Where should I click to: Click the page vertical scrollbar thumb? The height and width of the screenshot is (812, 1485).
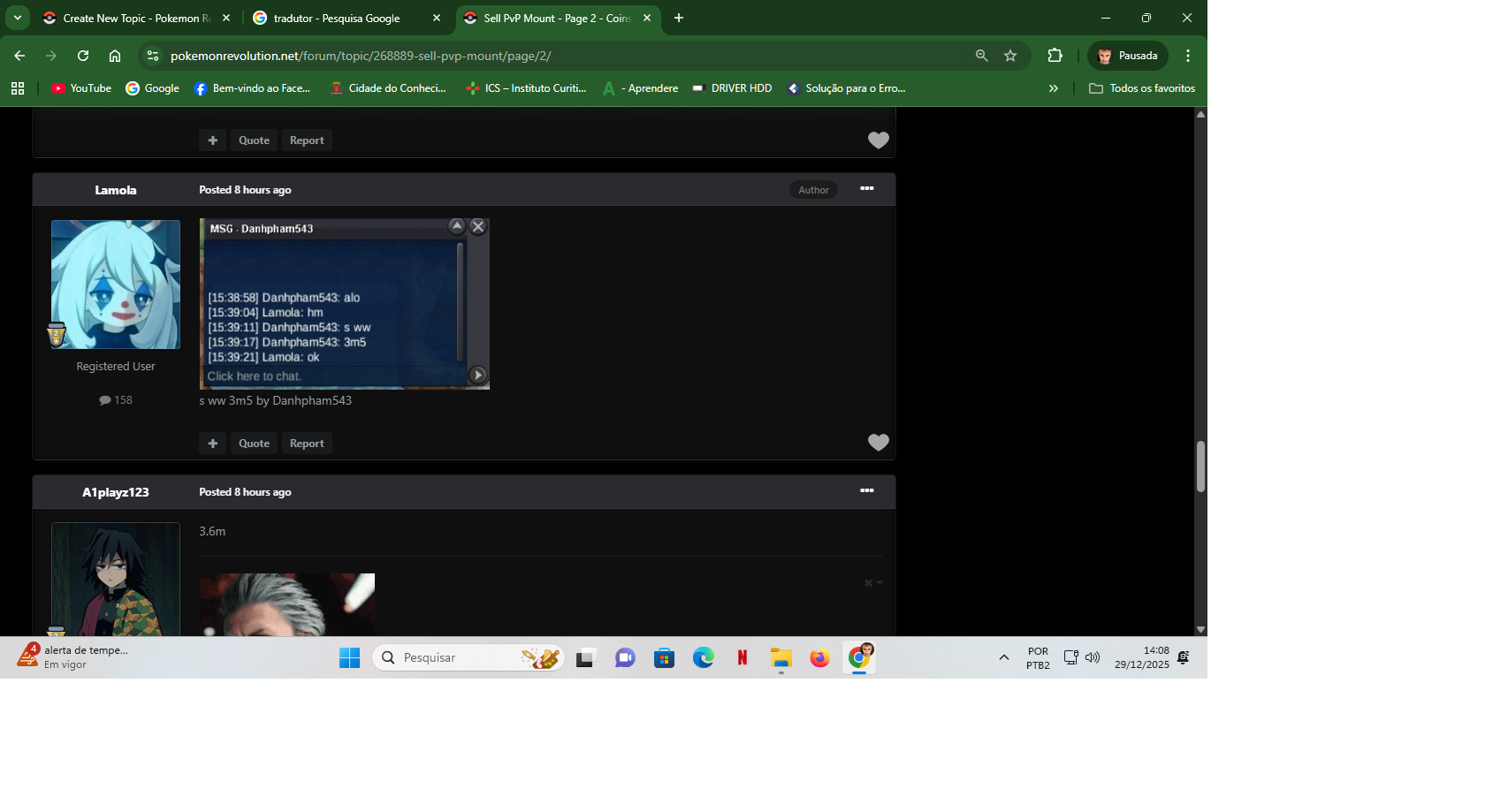click(1200, 466)
